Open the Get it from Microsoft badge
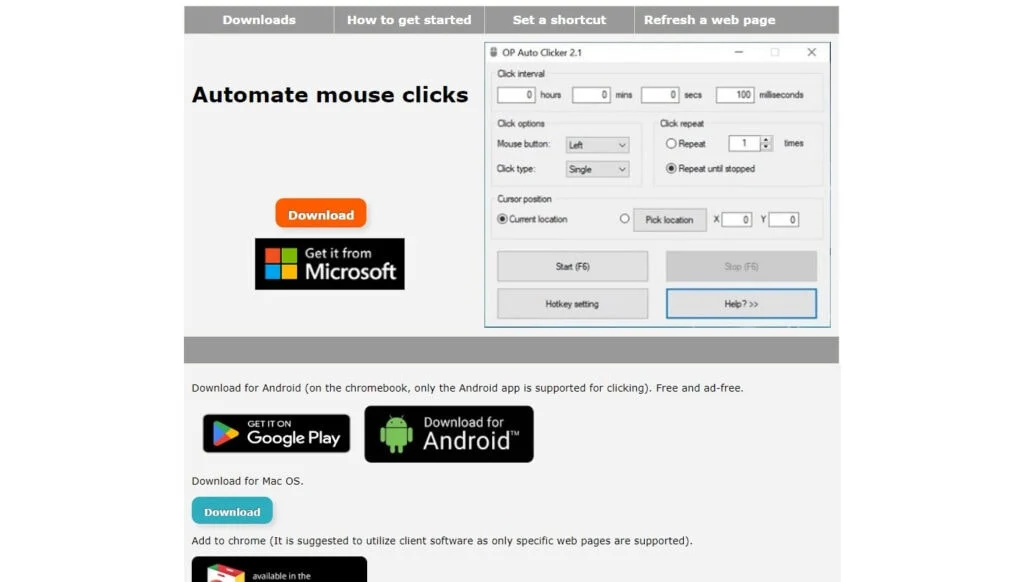Screen dimensions: 1024x582 pos(330,264)
